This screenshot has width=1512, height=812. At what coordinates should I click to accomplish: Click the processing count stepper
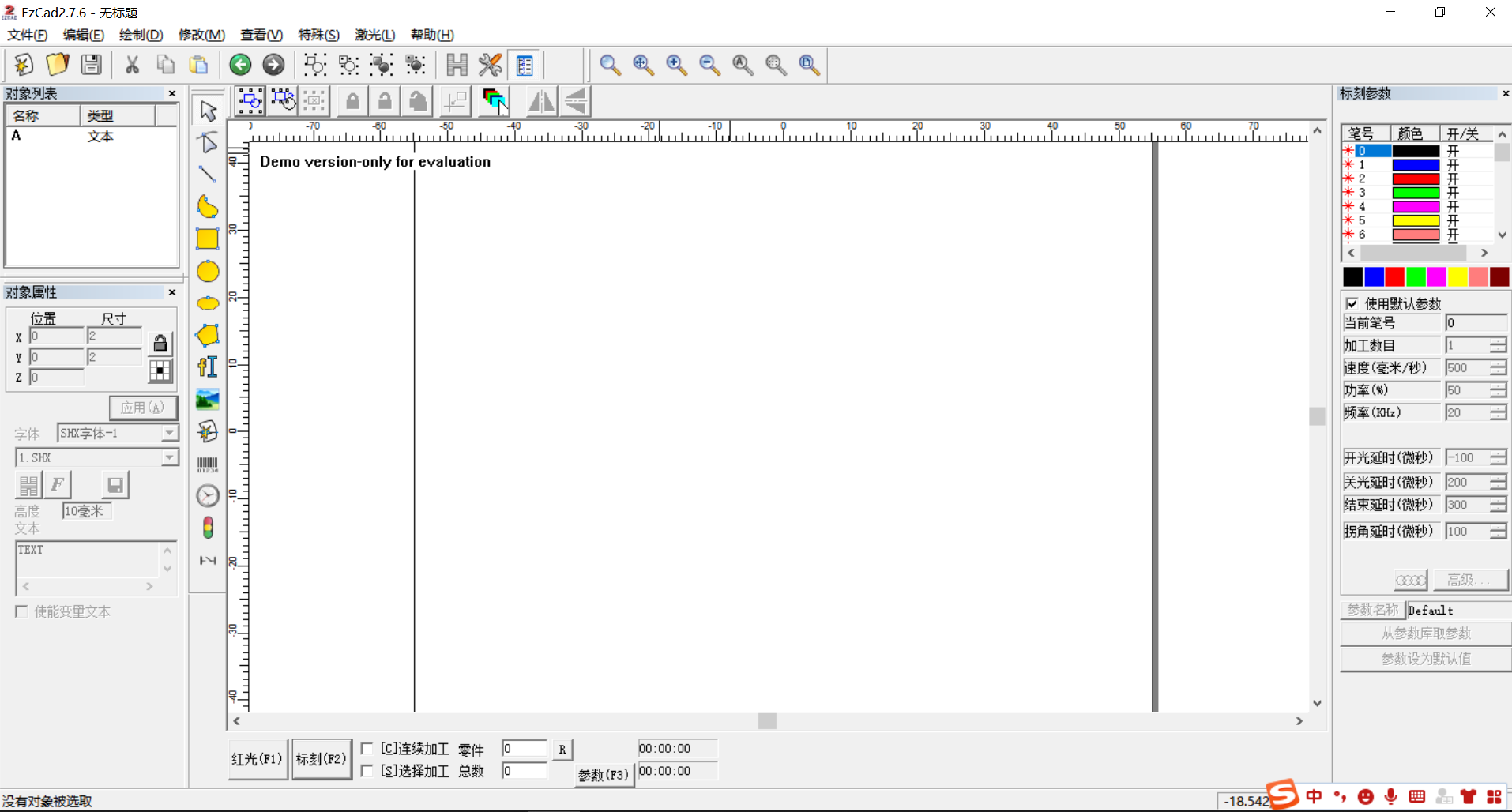(1498, 345)
